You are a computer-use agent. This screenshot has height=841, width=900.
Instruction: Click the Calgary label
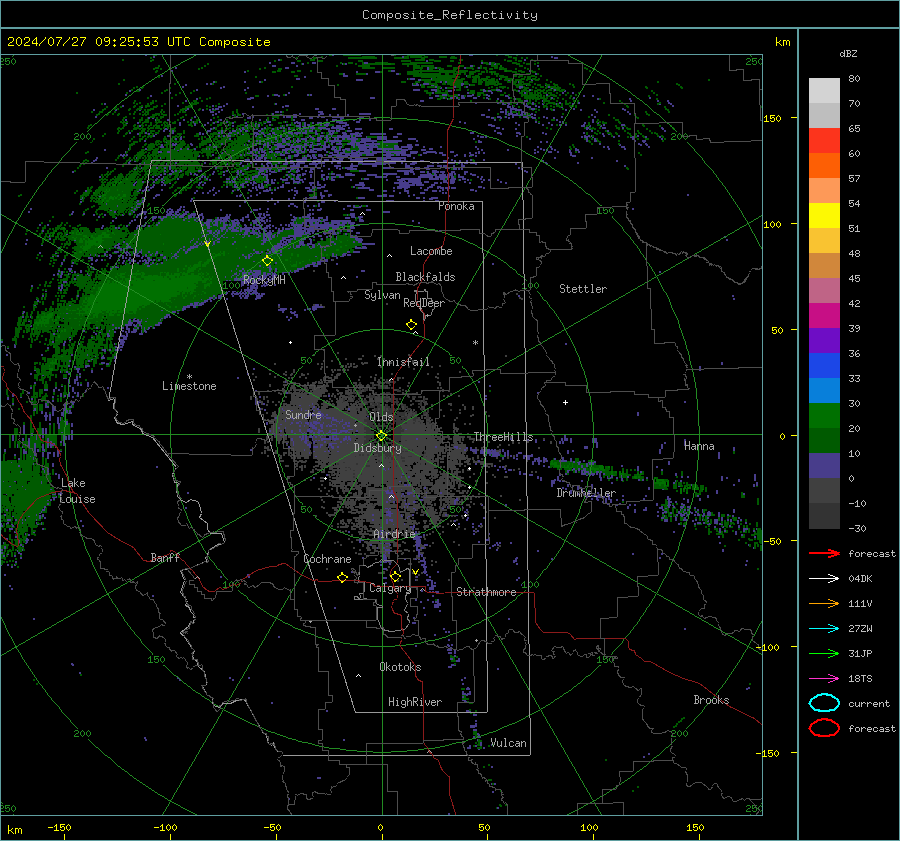(390, 588)
